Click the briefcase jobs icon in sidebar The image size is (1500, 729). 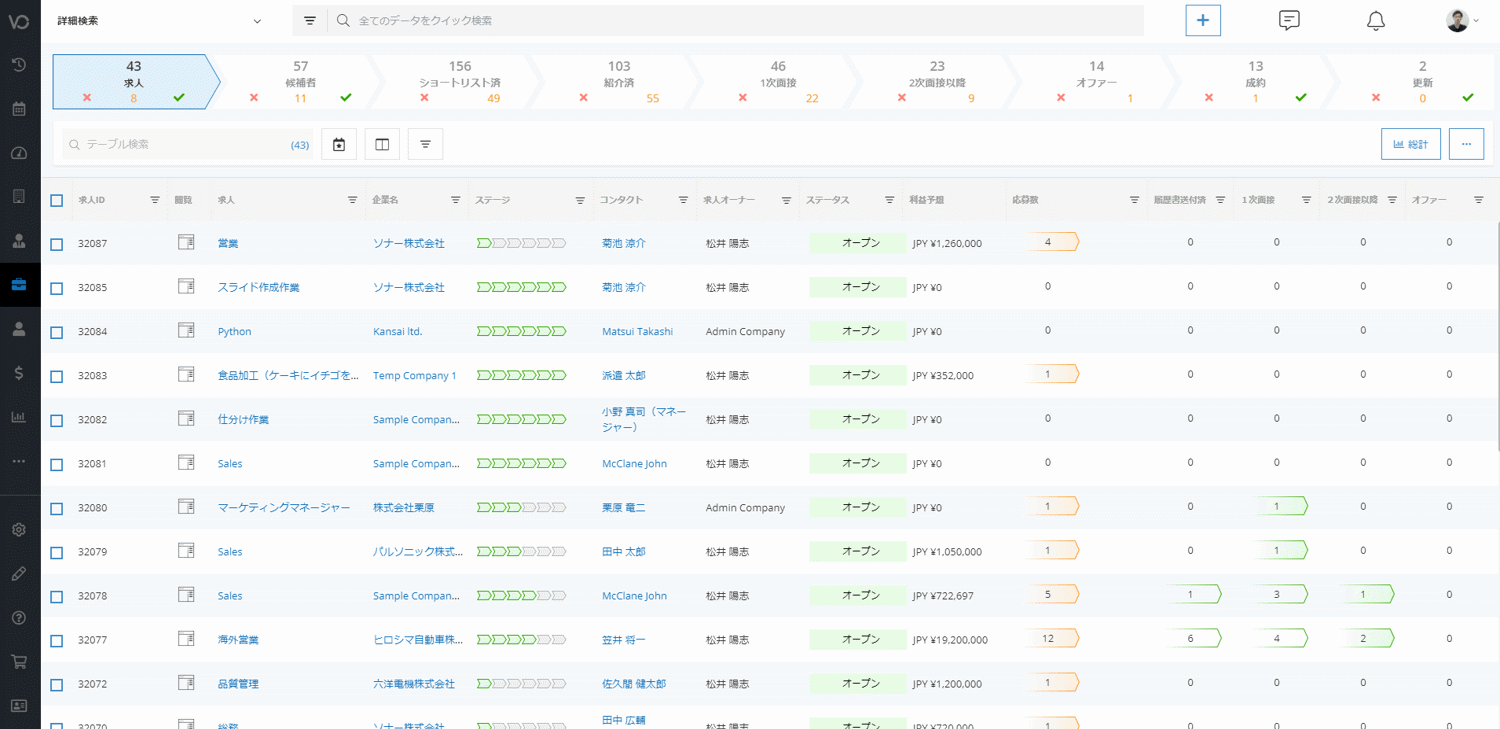click(x=19, y=285)
